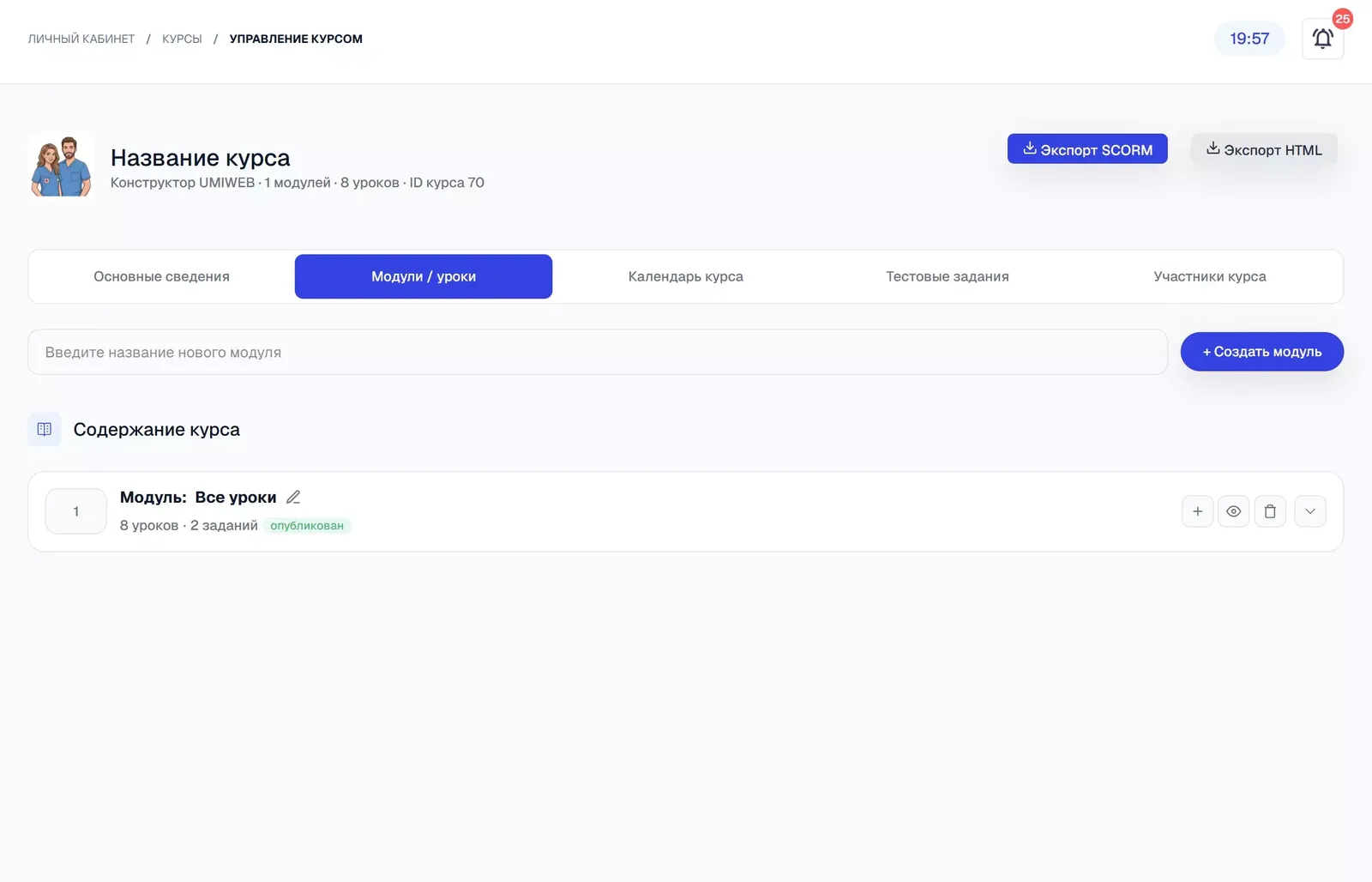Click the Название курса heading

pyautogui.click(x=201, y=158)
